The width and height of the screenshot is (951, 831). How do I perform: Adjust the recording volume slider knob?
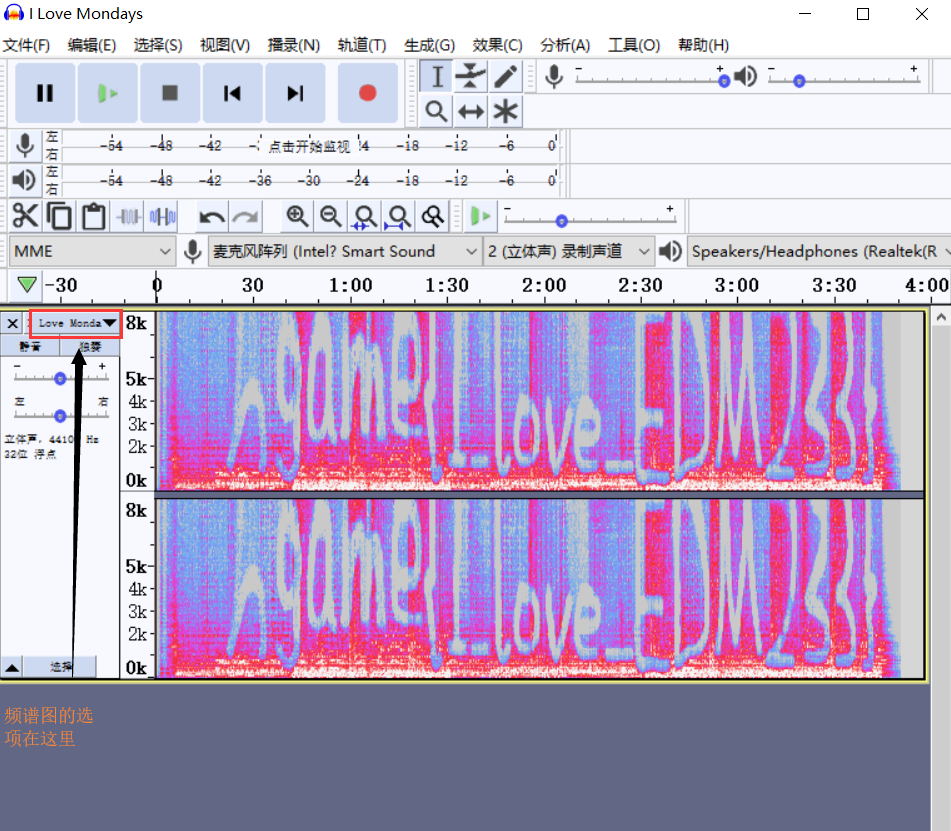click(x=724, y=81)
